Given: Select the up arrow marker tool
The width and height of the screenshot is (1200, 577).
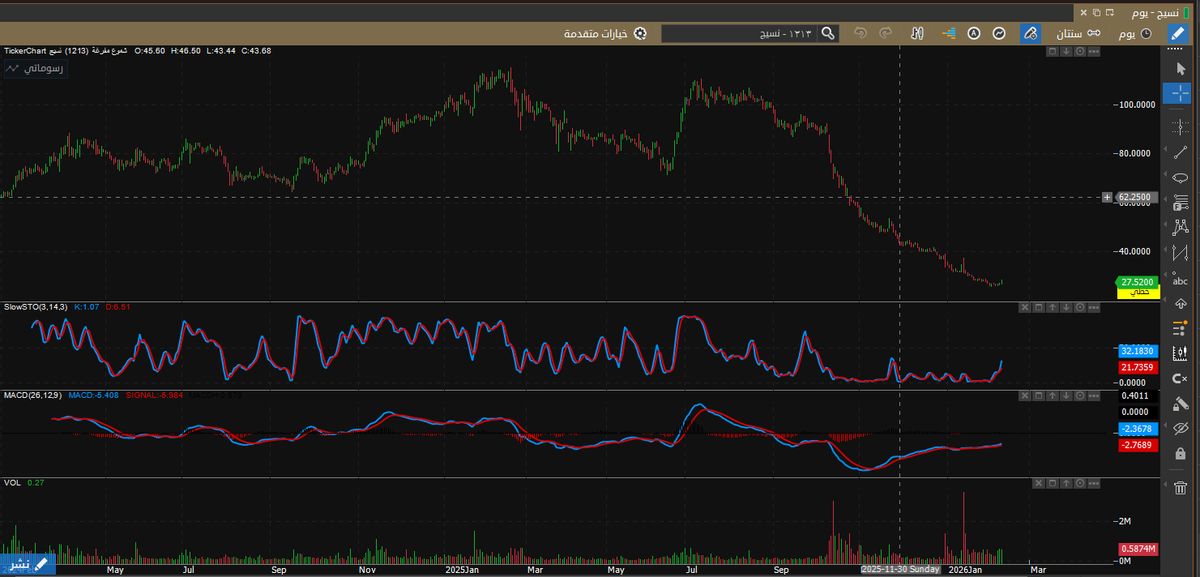Looking at the screenshot, I should click(x=1180, y=303).
